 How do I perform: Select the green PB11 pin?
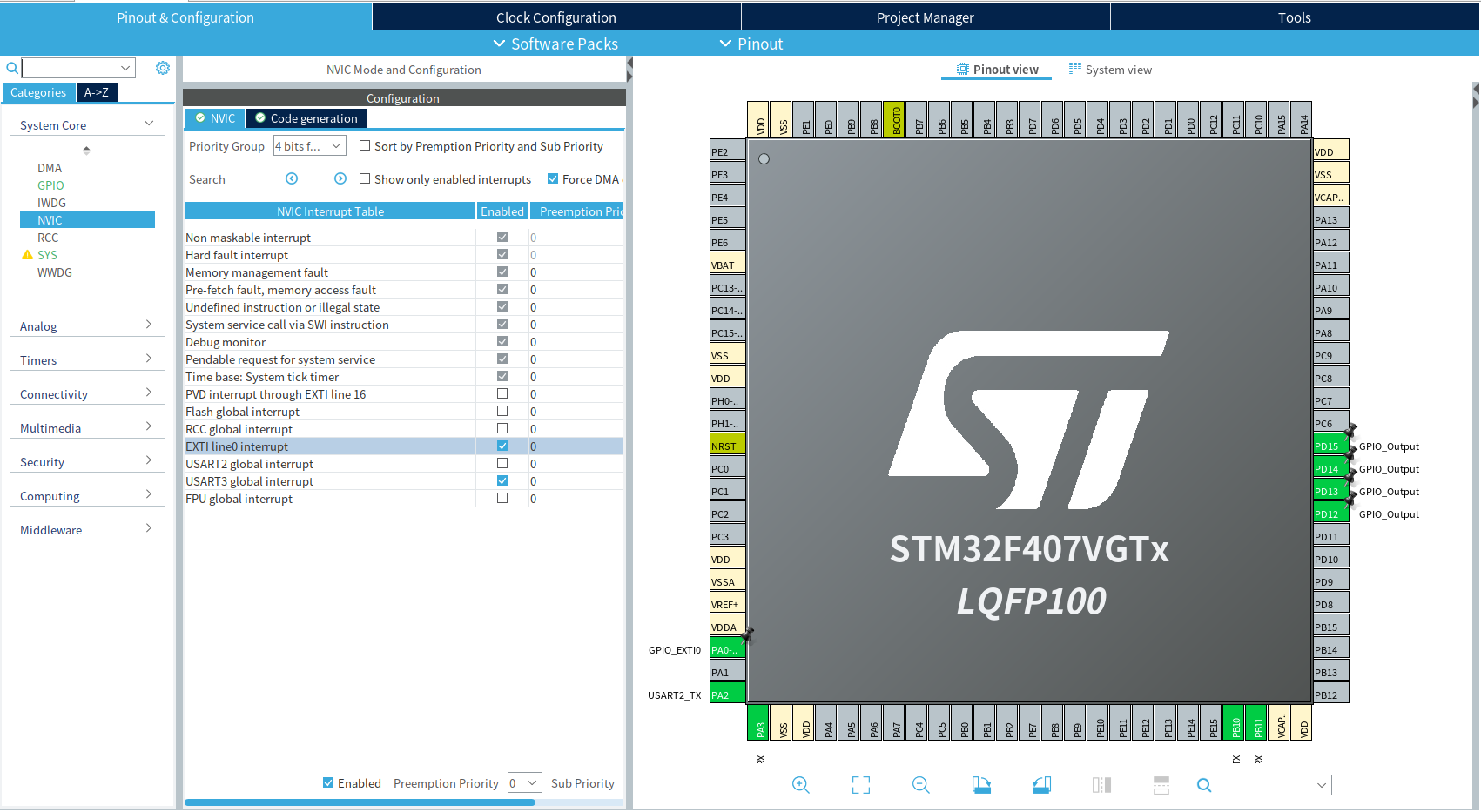click(x=1256, y=723)
